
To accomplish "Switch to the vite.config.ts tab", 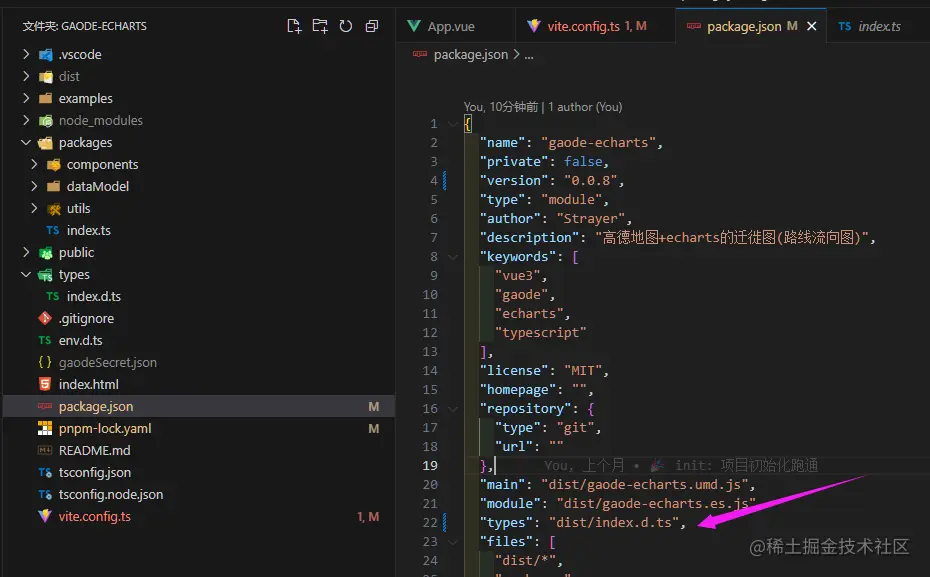I will point(595,26).
